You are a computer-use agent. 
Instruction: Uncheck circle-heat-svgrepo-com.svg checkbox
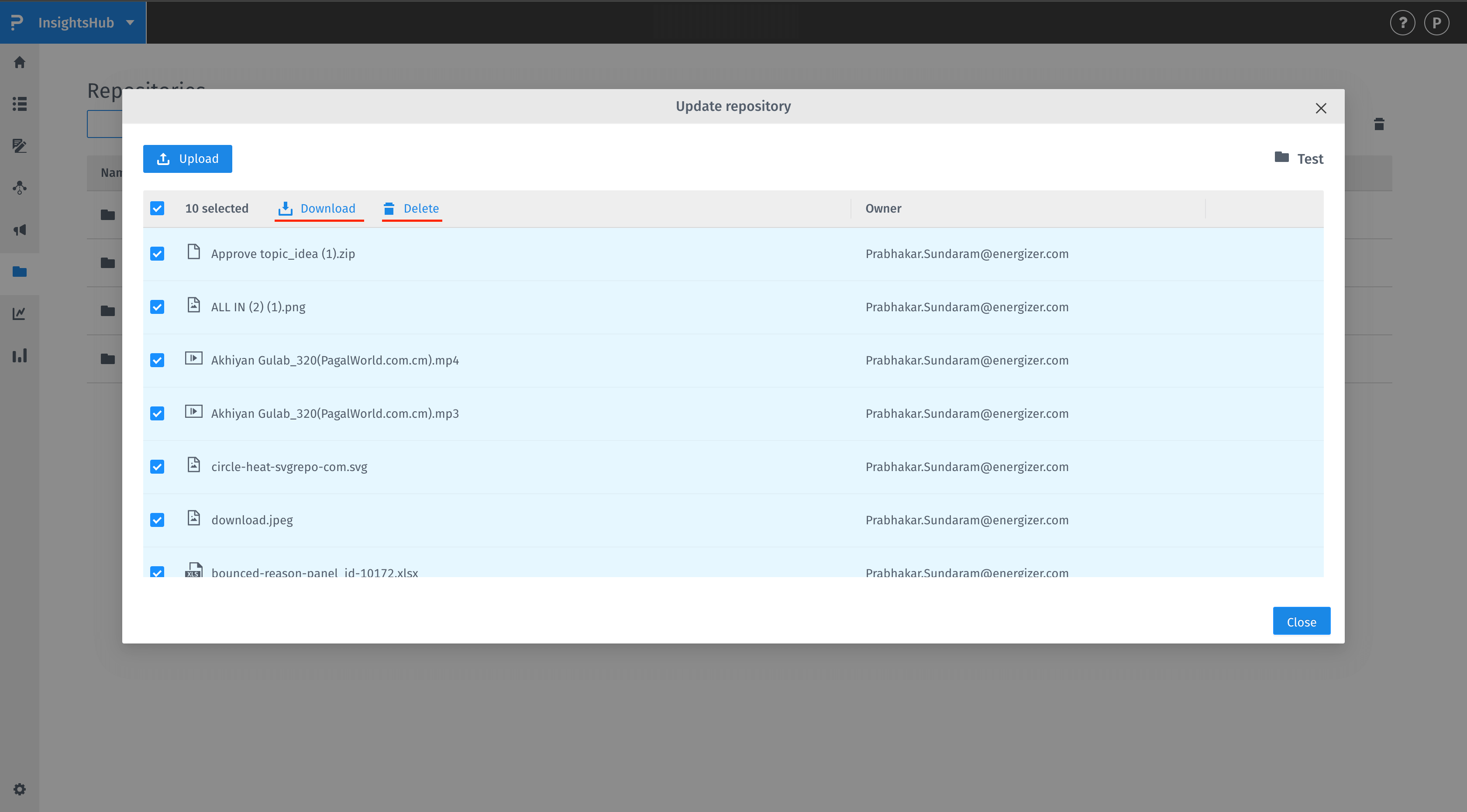coord(157,467)
